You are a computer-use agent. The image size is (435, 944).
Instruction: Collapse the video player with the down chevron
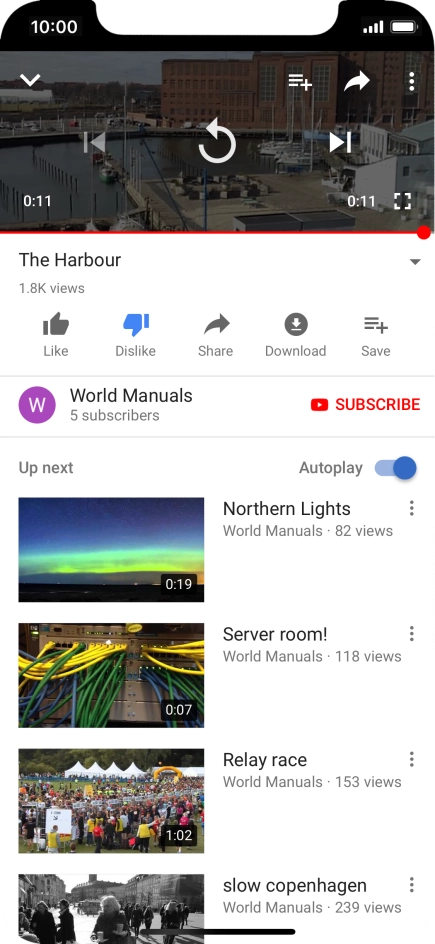click(30, 79)
